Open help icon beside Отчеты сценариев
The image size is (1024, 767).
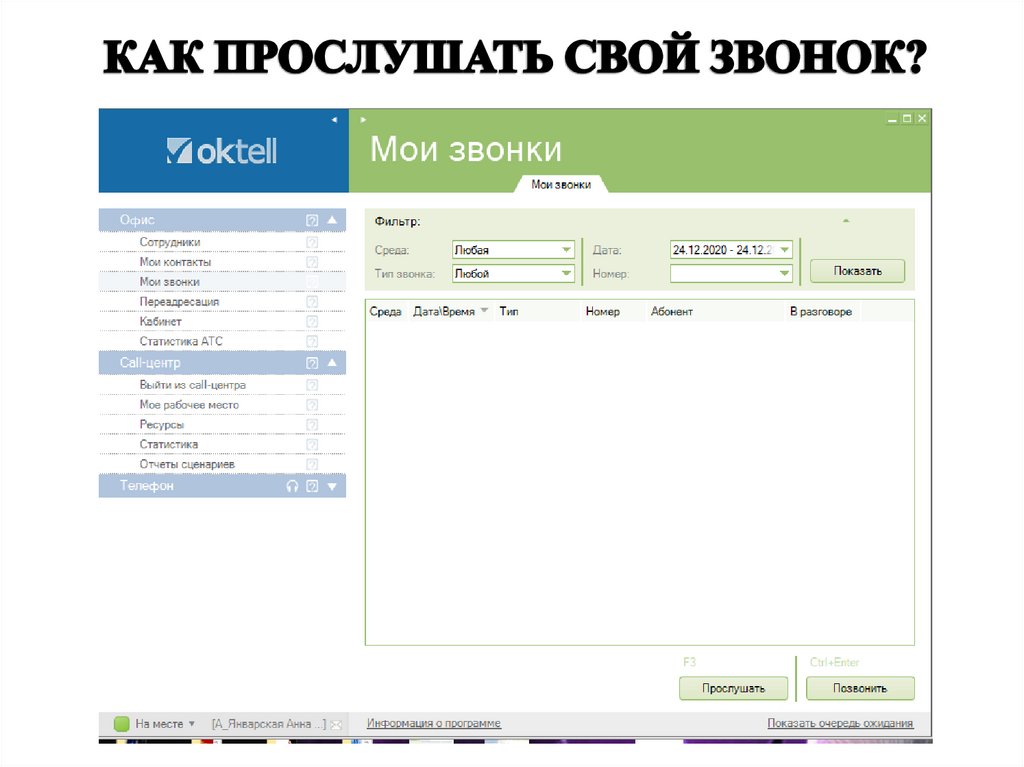pyautogui.click(x=312, y=464)
